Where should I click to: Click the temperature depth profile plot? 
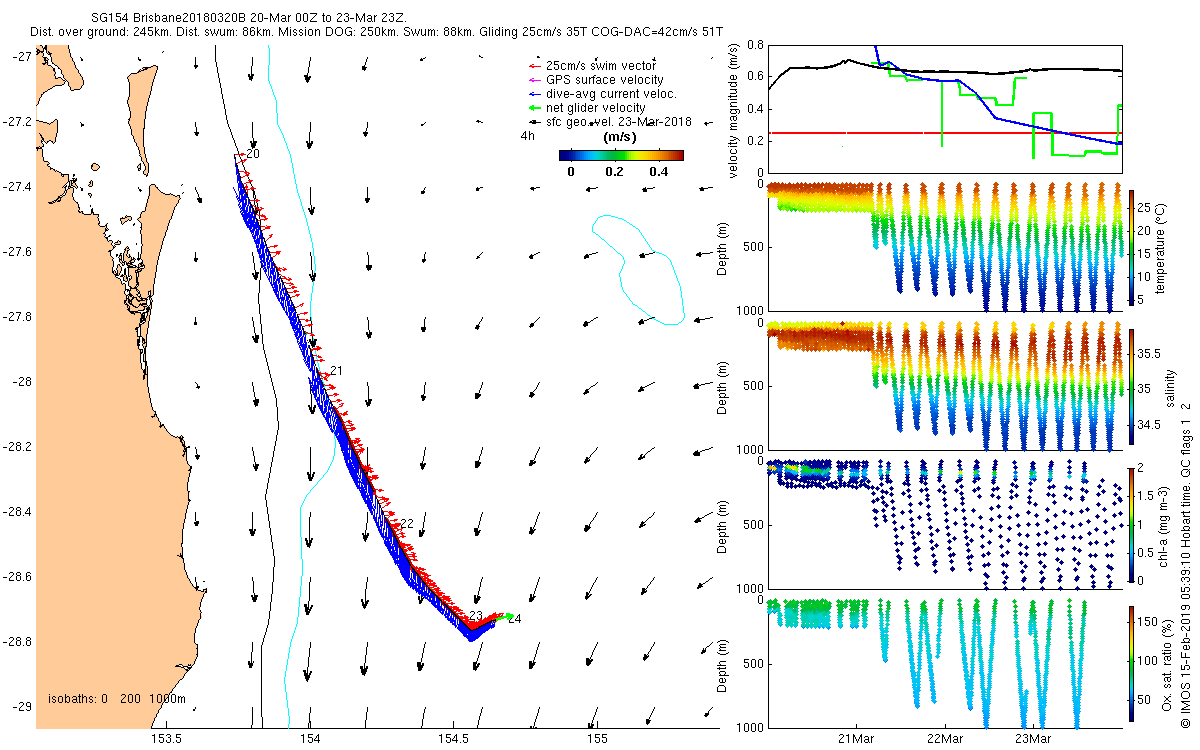click(x=945, y=247)
